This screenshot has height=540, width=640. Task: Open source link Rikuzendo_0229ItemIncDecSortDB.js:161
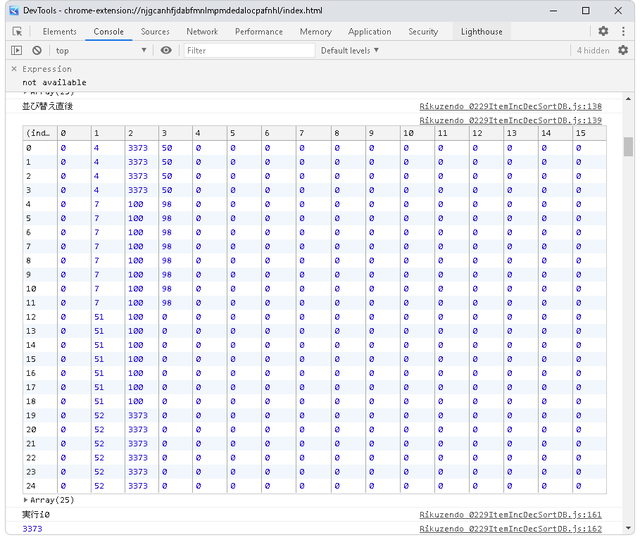pyautogui.click(x=510, y=515)
